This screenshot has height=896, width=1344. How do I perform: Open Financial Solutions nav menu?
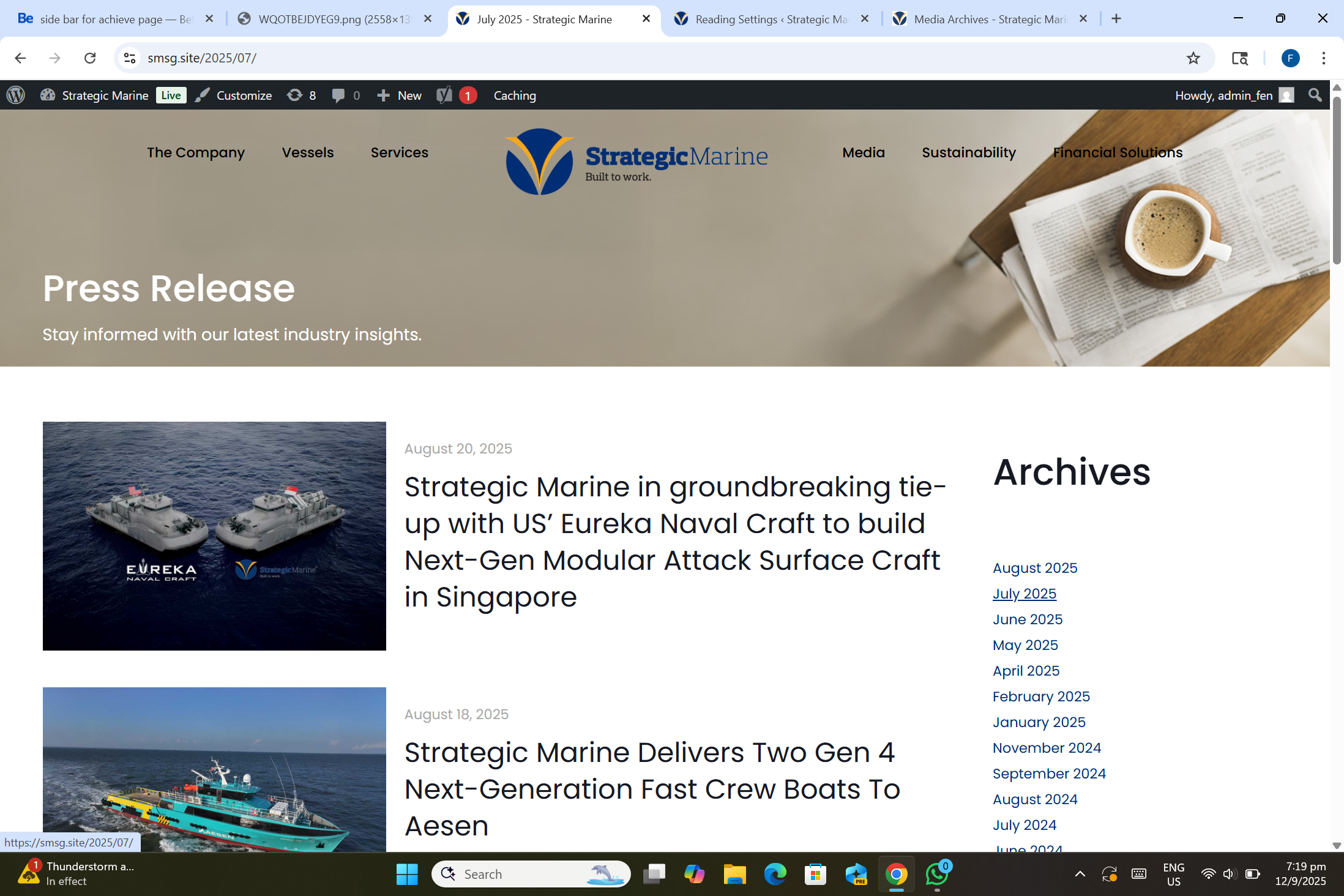pyautogui.click(x=1118, y=152)
